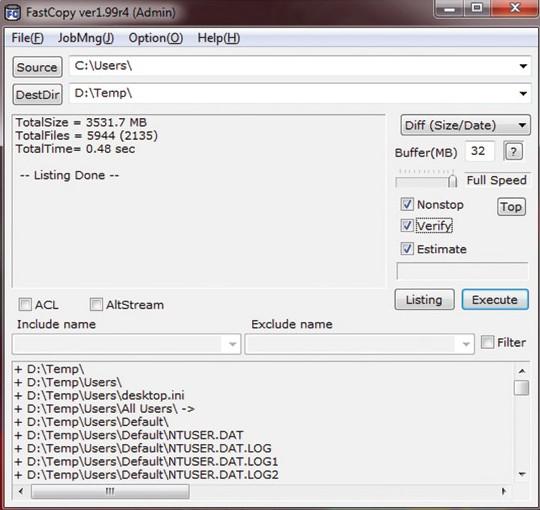Expand the Source path history dropdown
The image size is (540, 510).
pyautogui.click(x=523, y=66)
